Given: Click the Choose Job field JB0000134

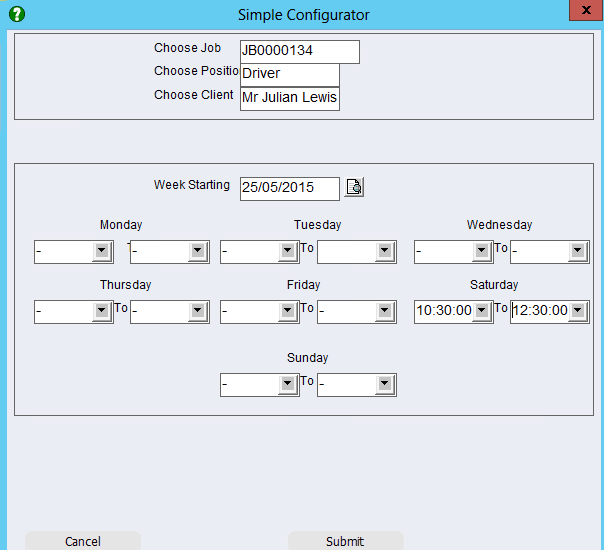Looking at the screenshot, I should click(x=299, y=52).
